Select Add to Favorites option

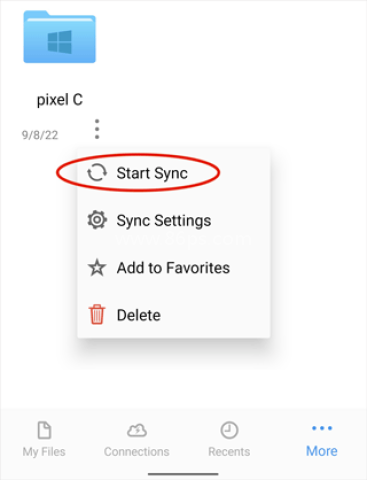[x=174, y=268]
